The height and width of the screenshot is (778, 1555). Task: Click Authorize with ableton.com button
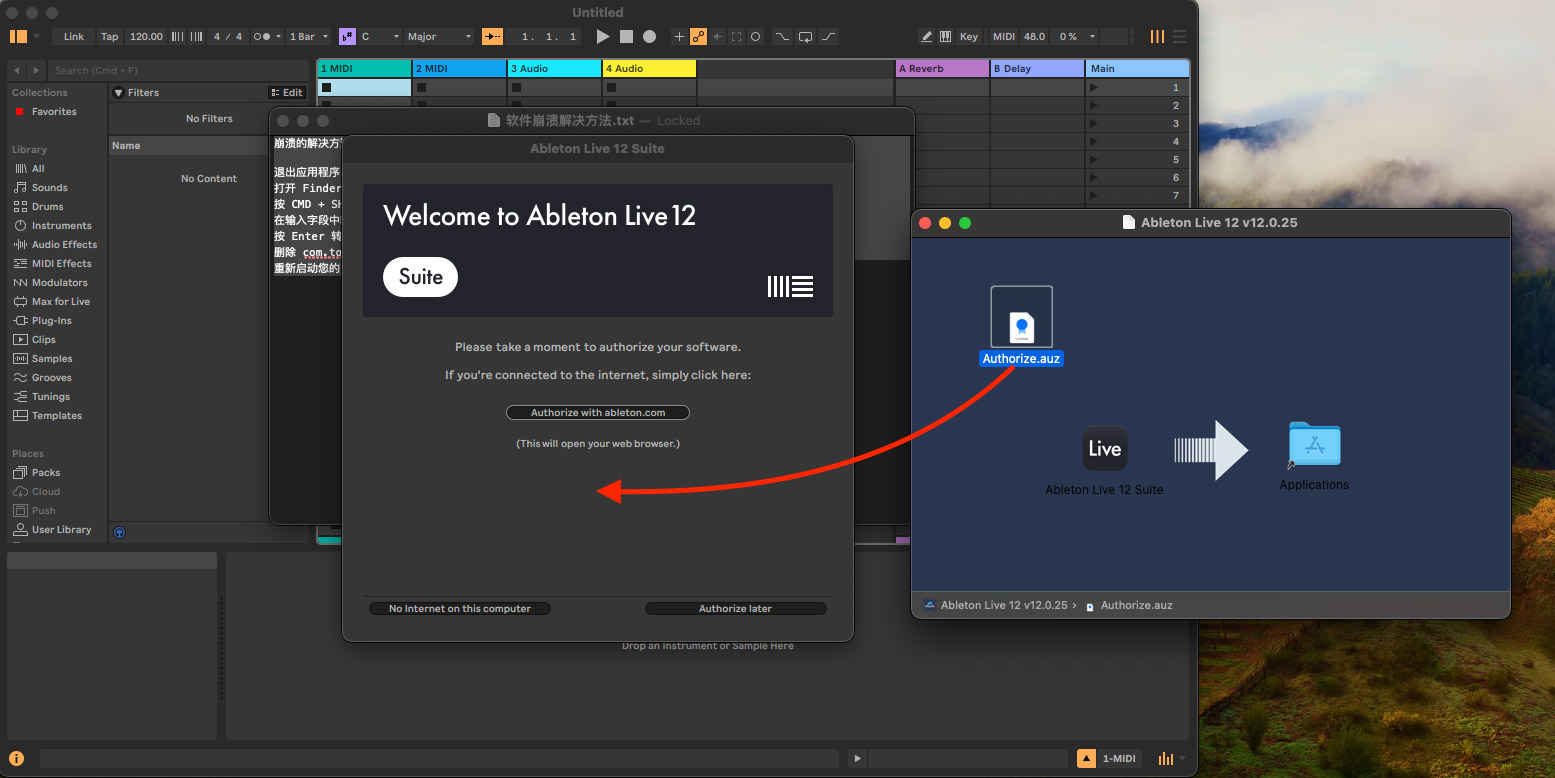pyautogui.click(x=598, y=412)
